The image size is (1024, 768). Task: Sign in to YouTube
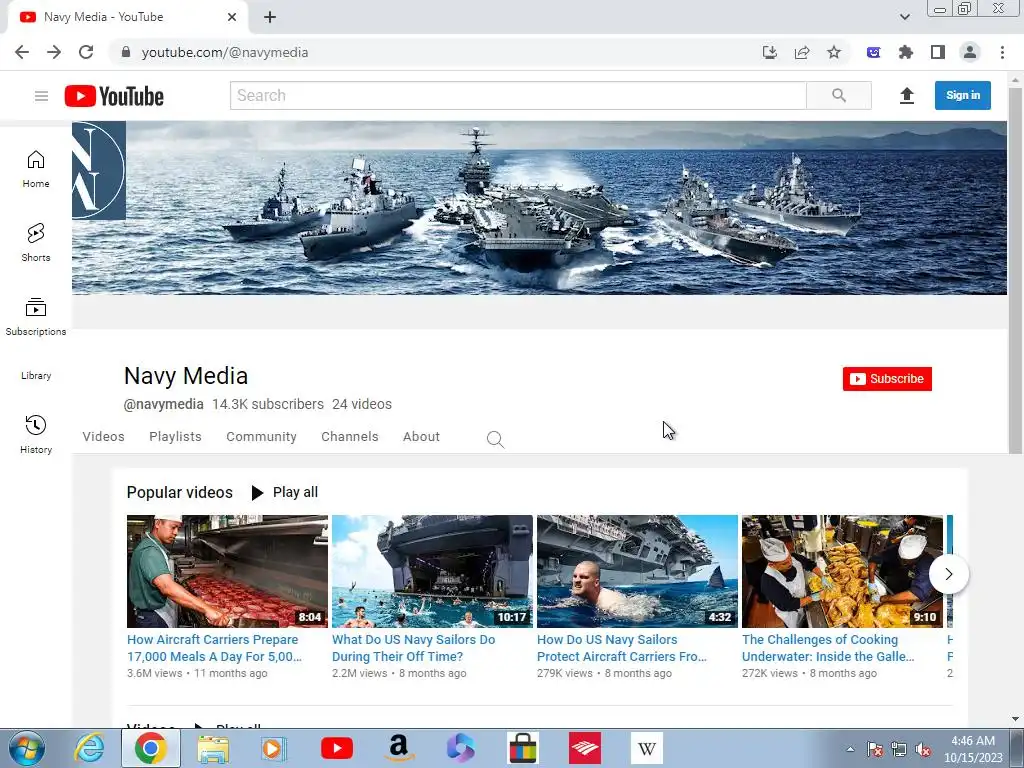click(x=963, y=95)
